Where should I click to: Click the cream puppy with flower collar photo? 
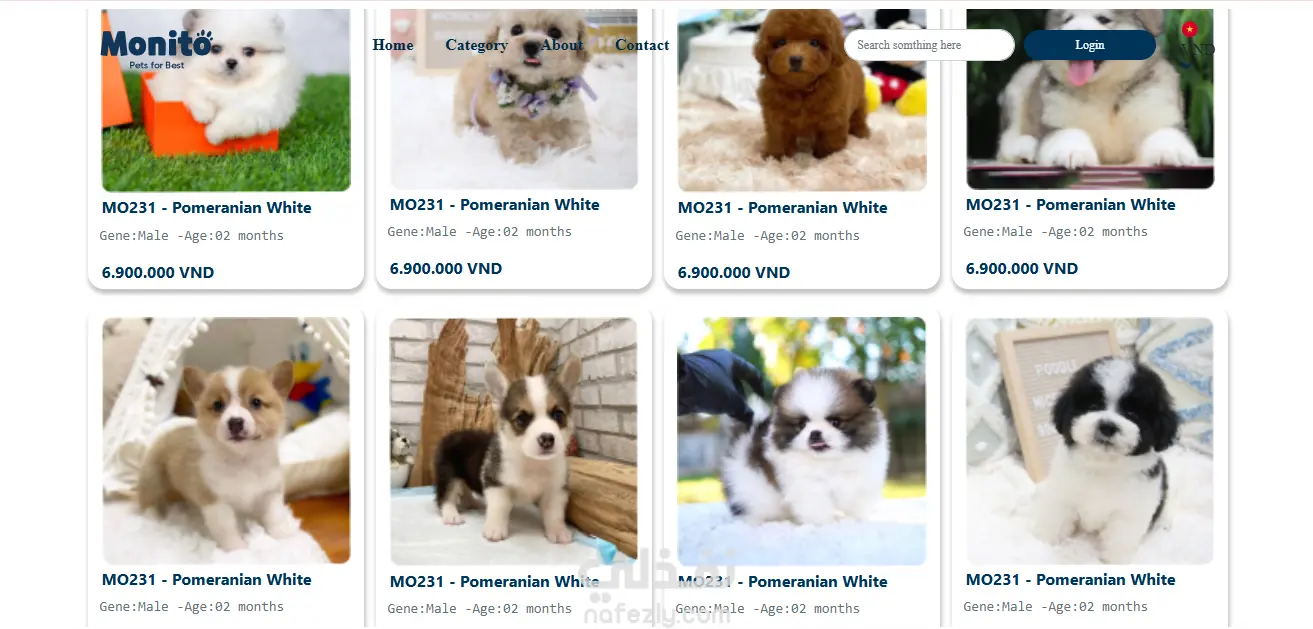[x=514, y=99]
